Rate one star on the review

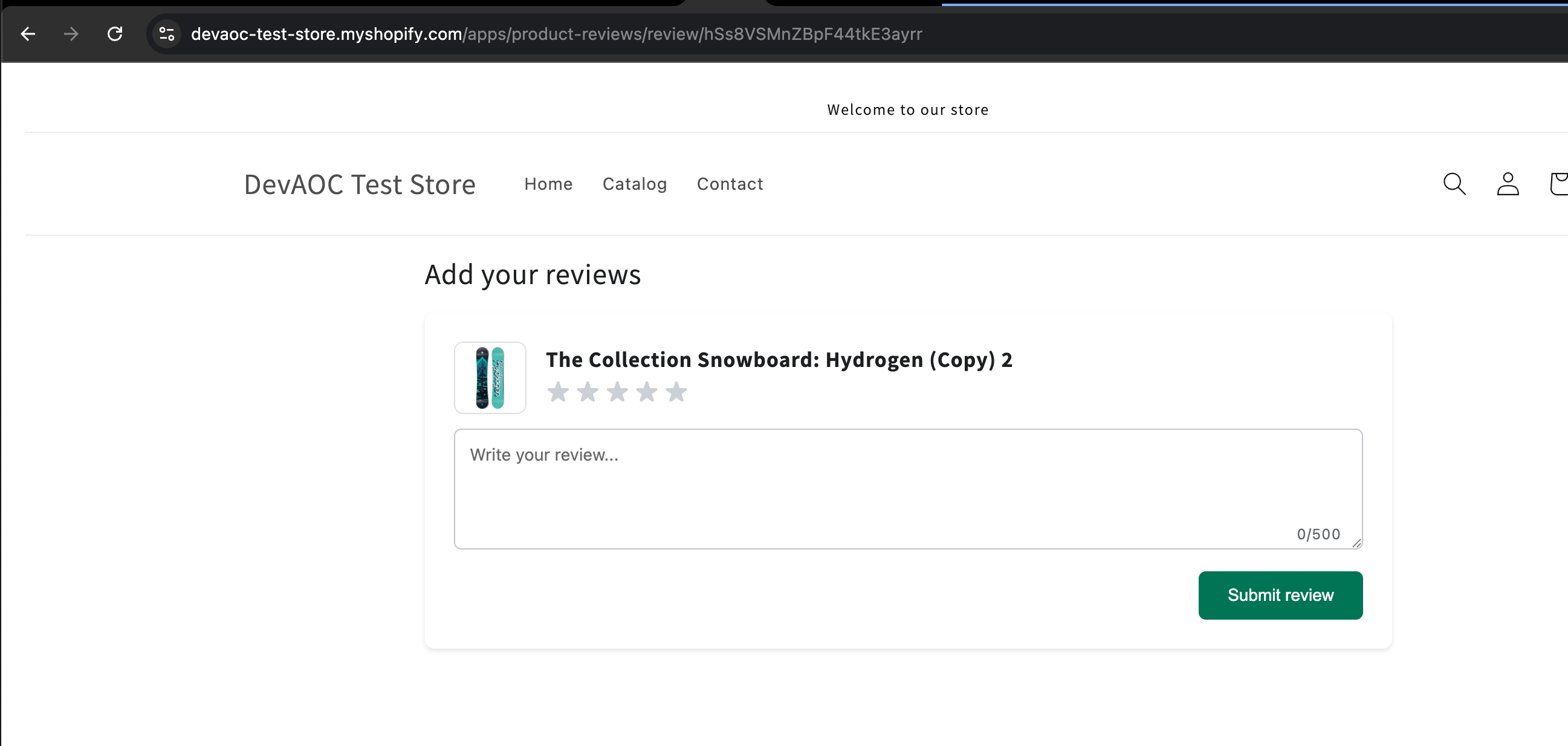coord(557,392)
